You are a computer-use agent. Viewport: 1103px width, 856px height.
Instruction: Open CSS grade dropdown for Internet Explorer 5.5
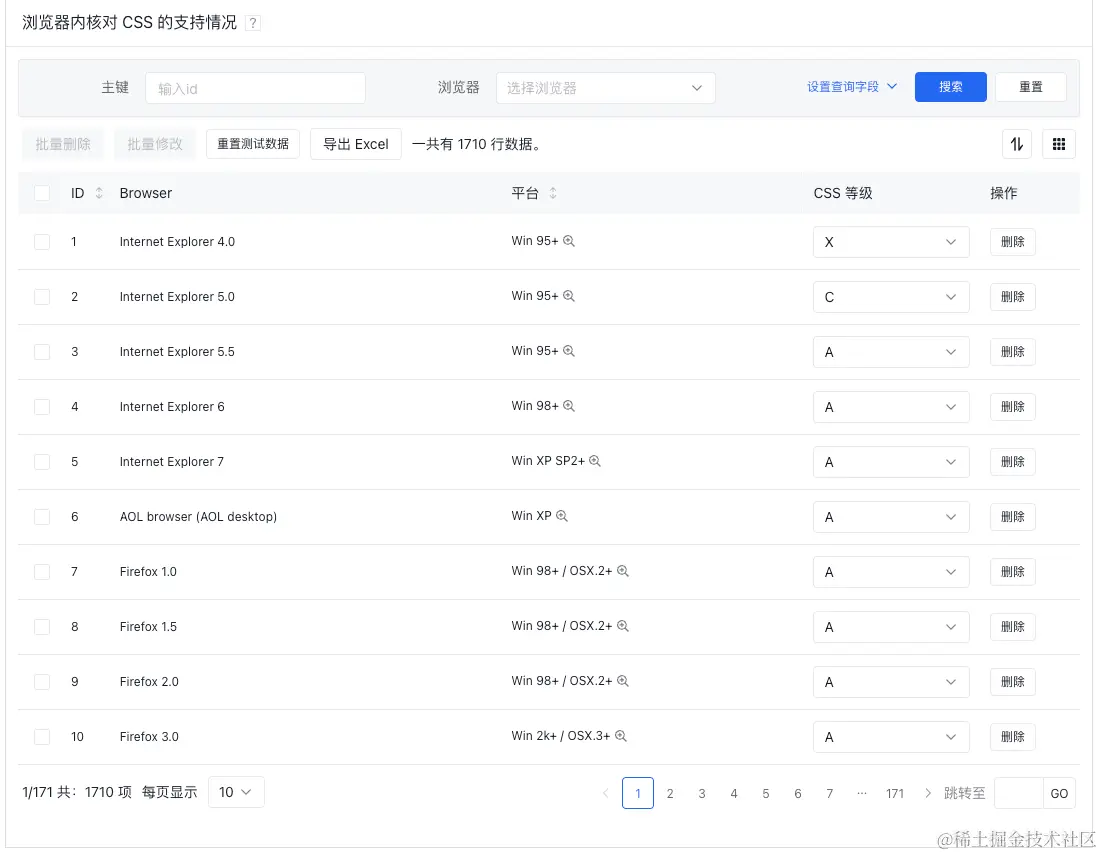click(891, 352)
